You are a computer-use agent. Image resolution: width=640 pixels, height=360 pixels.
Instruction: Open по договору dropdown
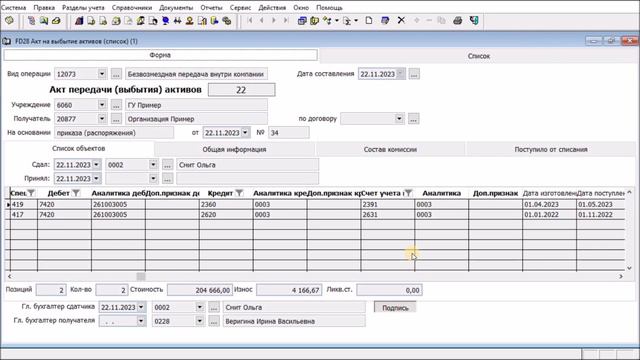399,119
